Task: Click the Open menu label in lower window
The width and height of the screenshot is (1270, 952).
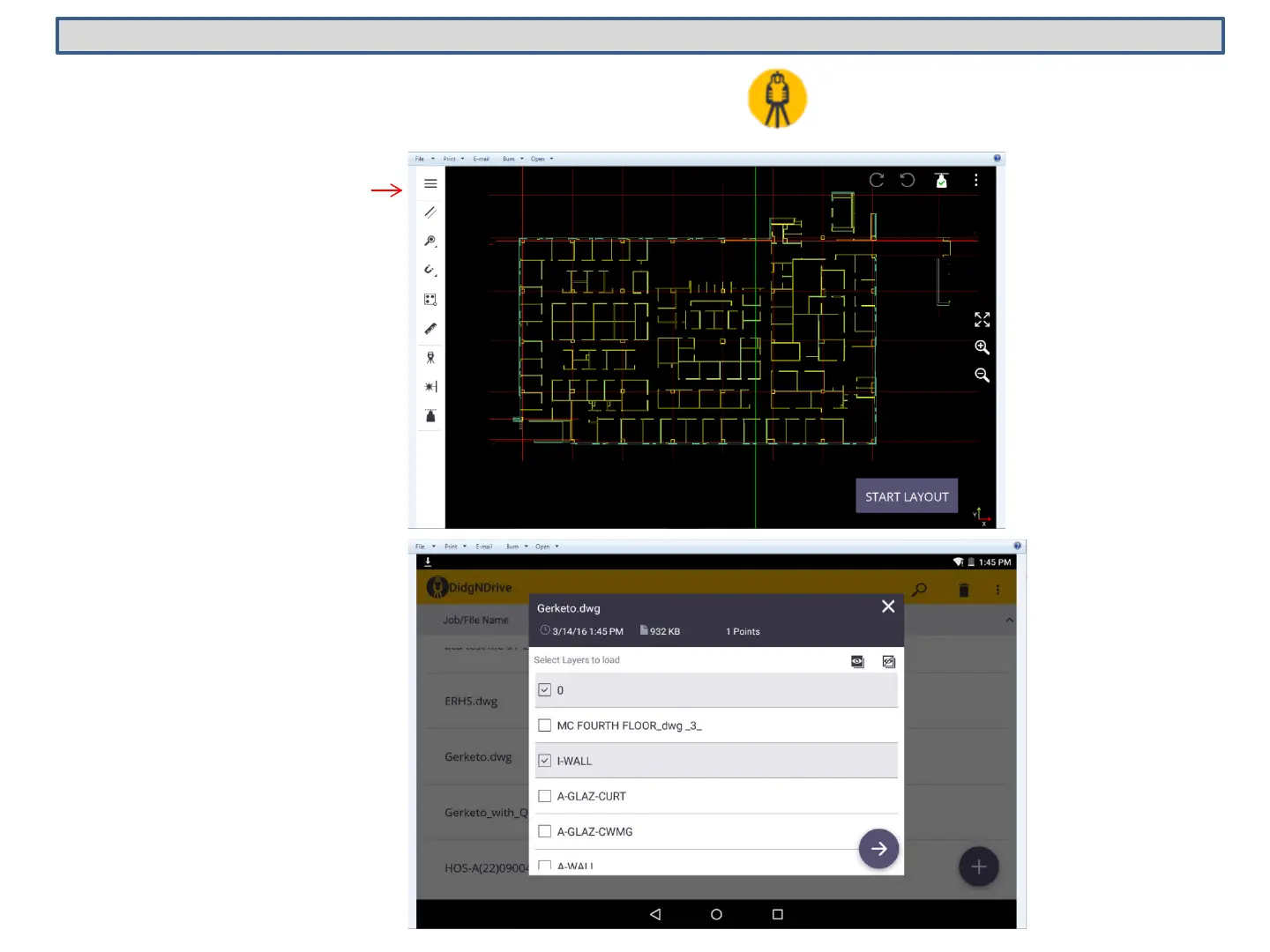Action: click(542, 547)
